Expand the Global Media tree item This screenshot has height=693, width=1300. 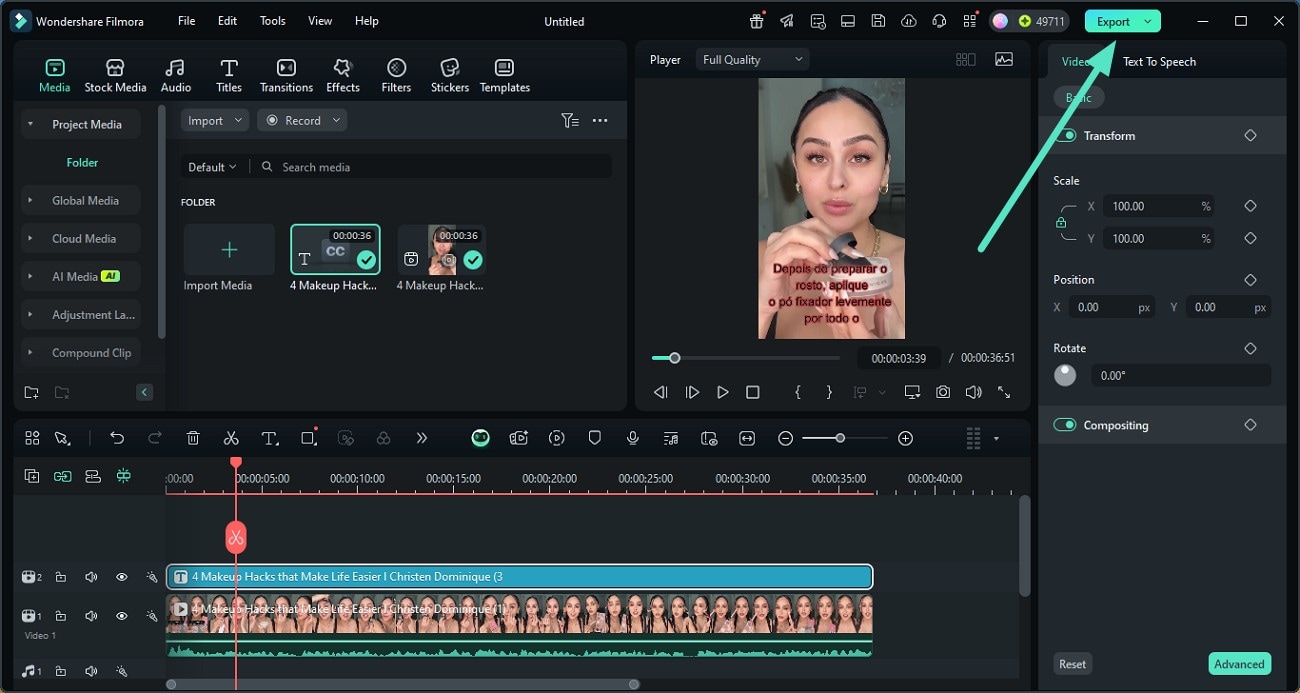(x=31, y=201)
